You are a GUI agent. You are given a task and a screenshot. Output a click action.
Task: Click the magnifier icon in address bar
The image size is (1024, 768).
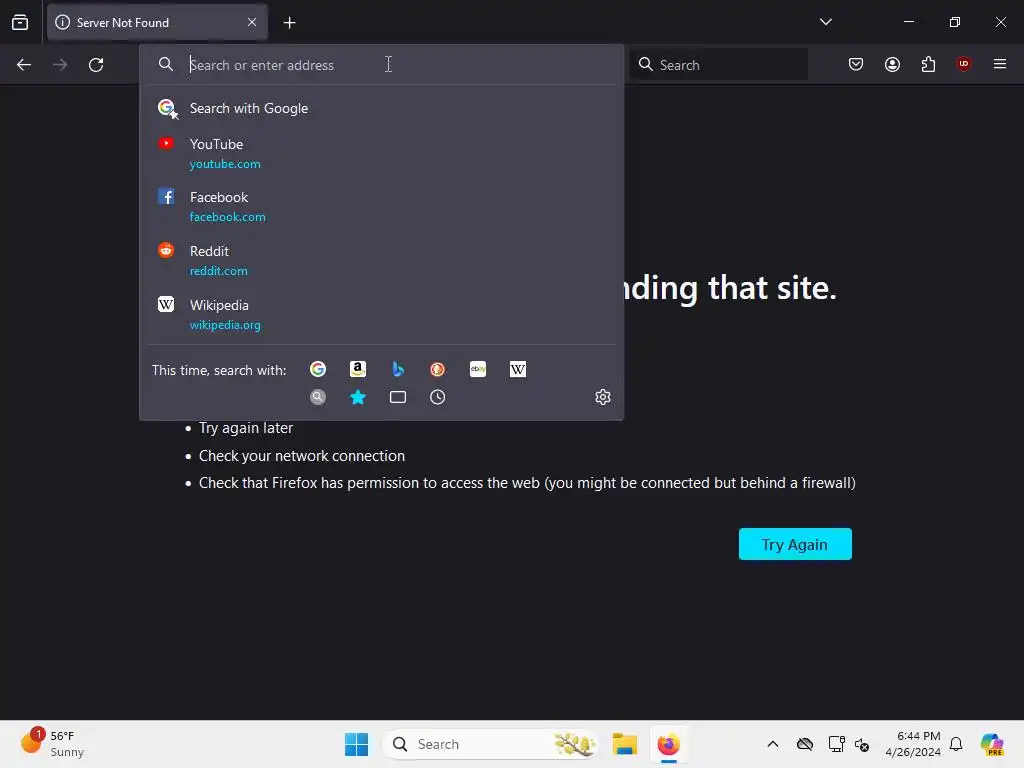coord(166,64)
